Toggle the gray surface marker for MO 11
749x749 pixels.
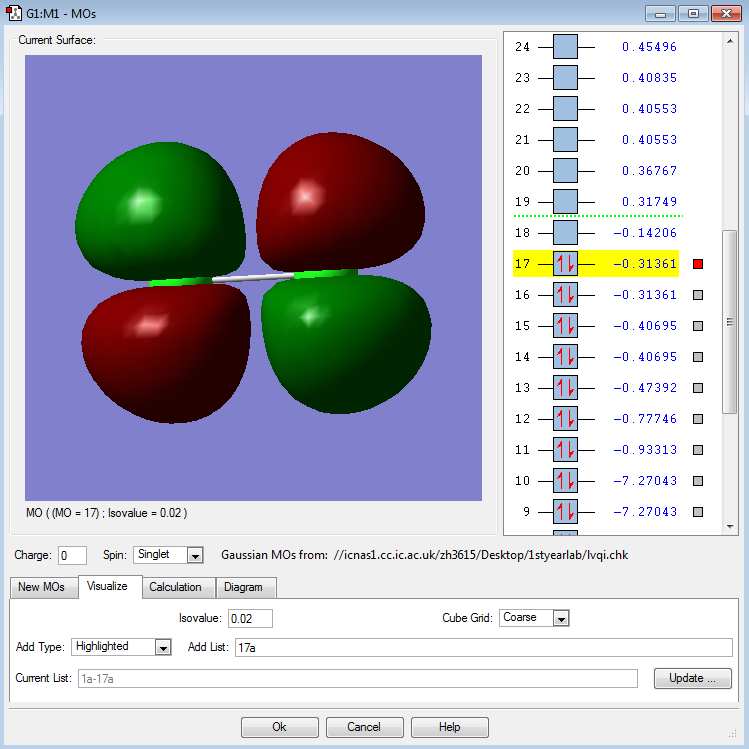click(x=698, y=450)
